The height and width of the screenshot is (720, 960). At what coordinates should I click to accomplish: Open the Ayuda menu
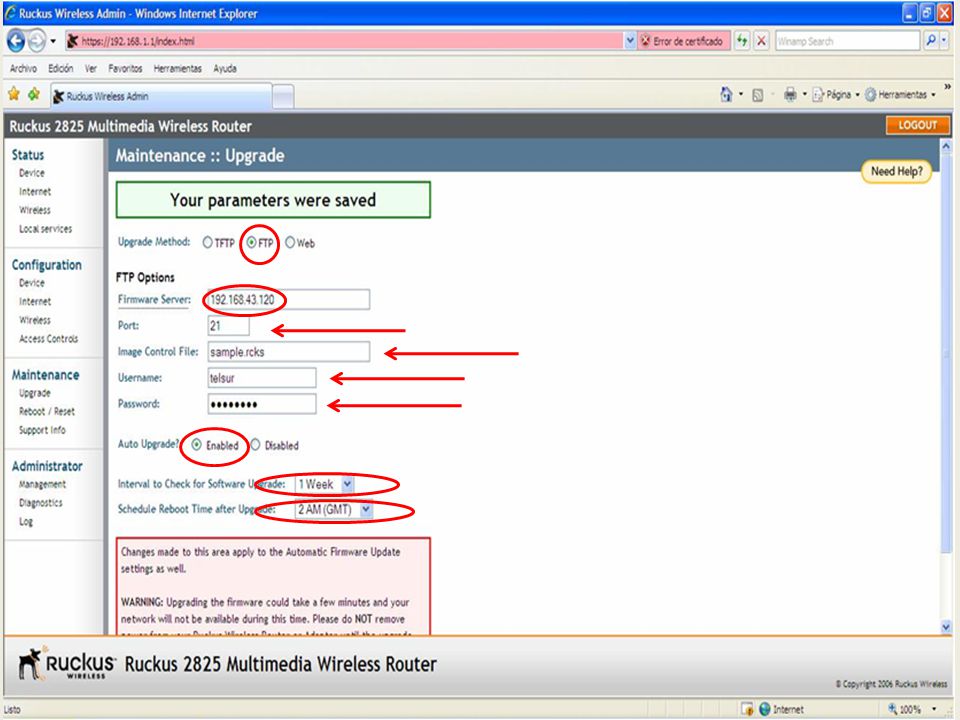[225, 69]
